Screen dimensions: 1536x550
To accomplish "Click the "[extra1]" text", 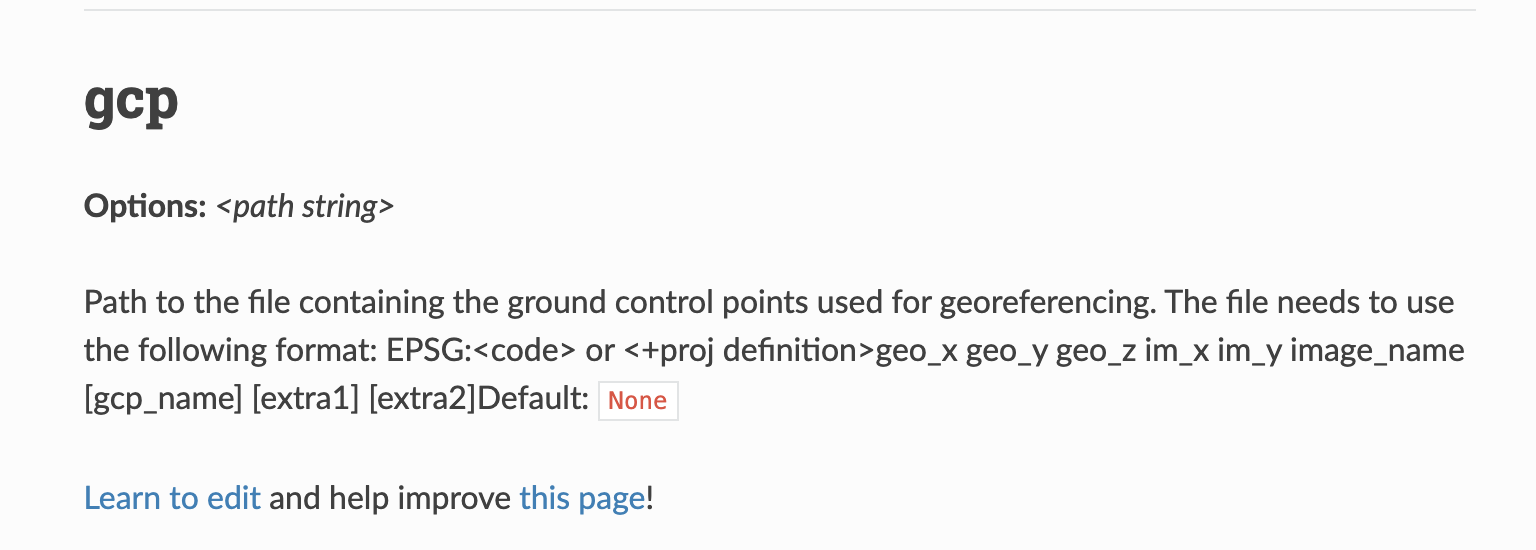I will pyautogui.click(x=305, y=400).
